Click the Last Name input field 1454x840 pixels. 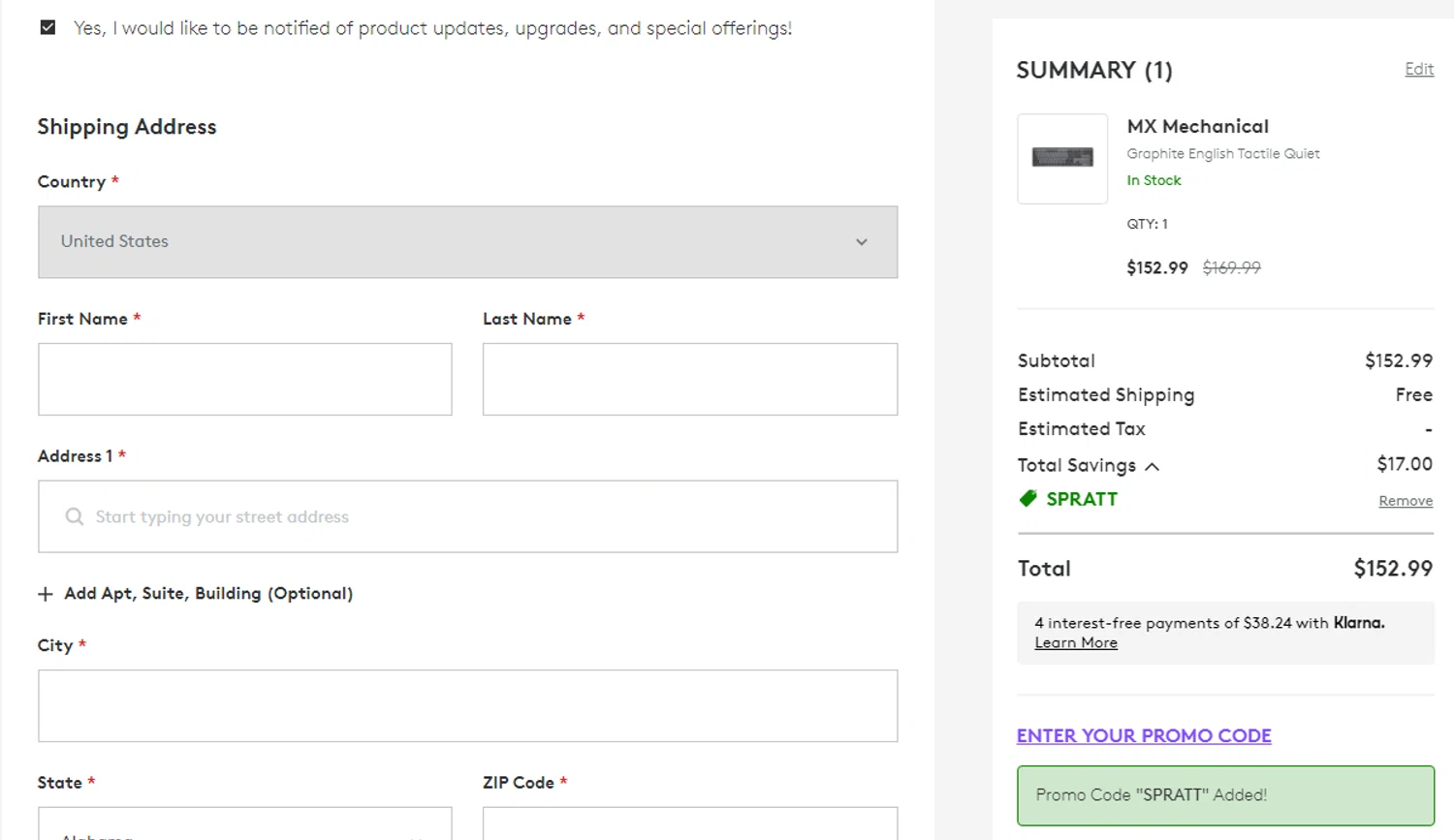[x=689, y=379]
